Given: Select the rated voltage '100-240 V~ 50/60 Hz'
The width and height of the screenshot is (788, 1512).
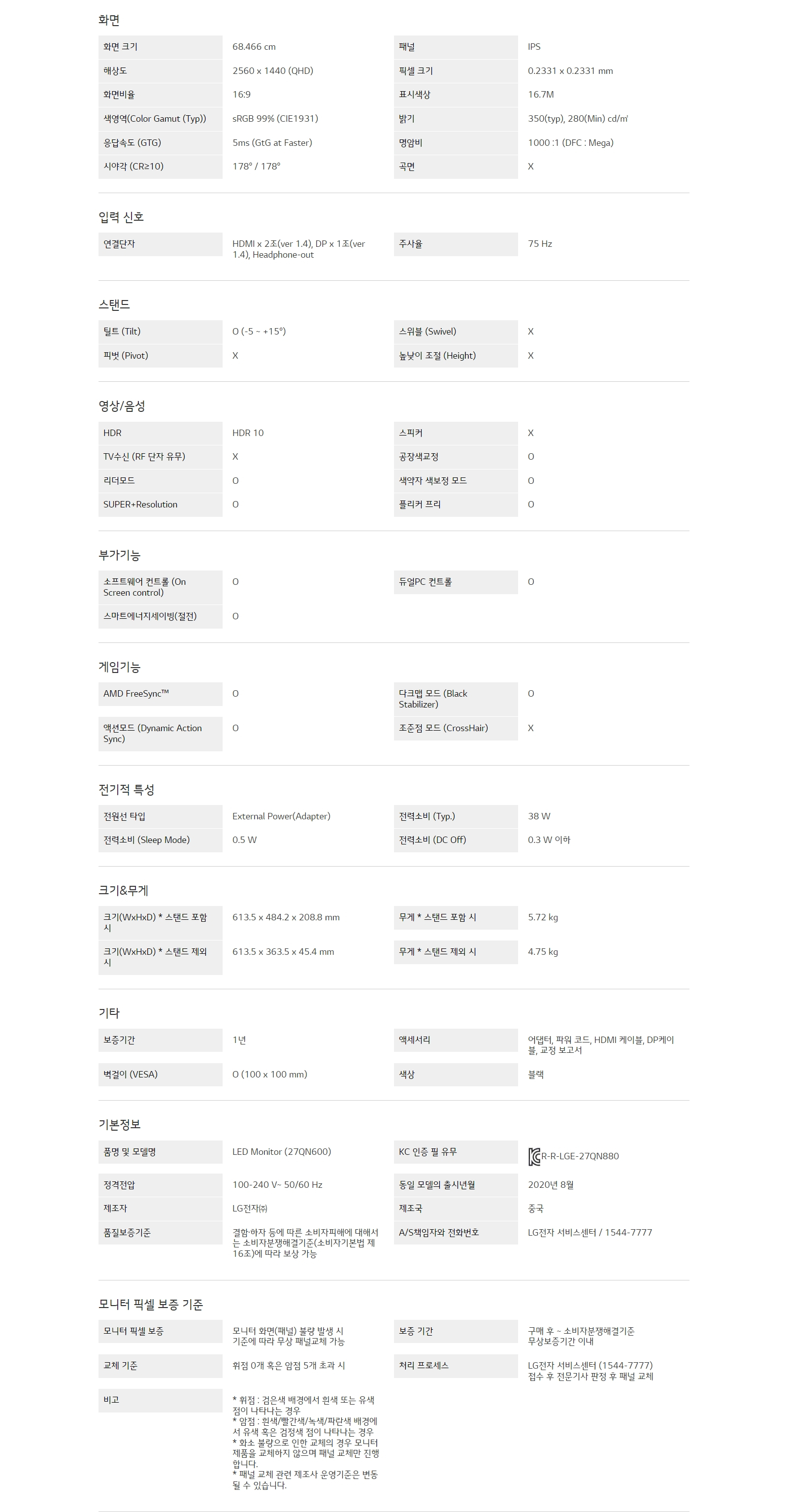Looking at the screenshot, I should pos(277,1185).
